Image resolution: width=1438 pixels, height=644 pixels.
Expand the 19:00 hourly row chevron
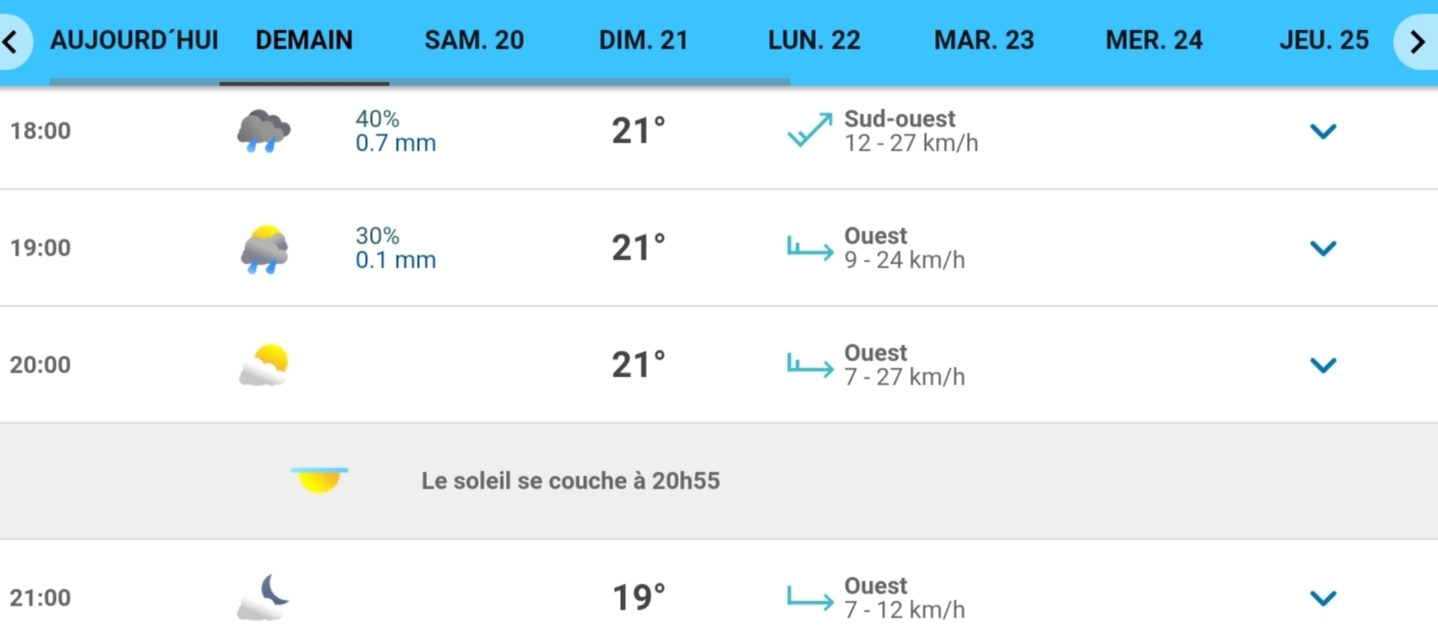1323,248
